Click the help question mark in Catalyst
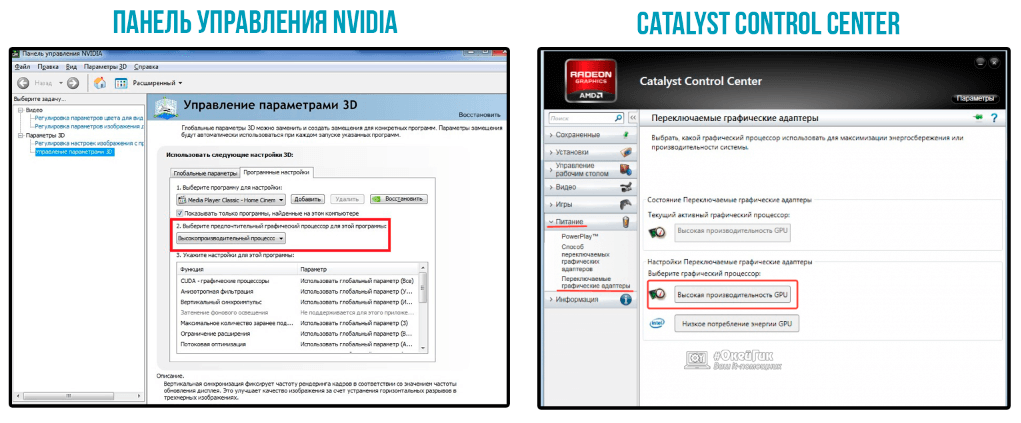The width and height of the screenshot is (1021, 423). tap(994, 118)
